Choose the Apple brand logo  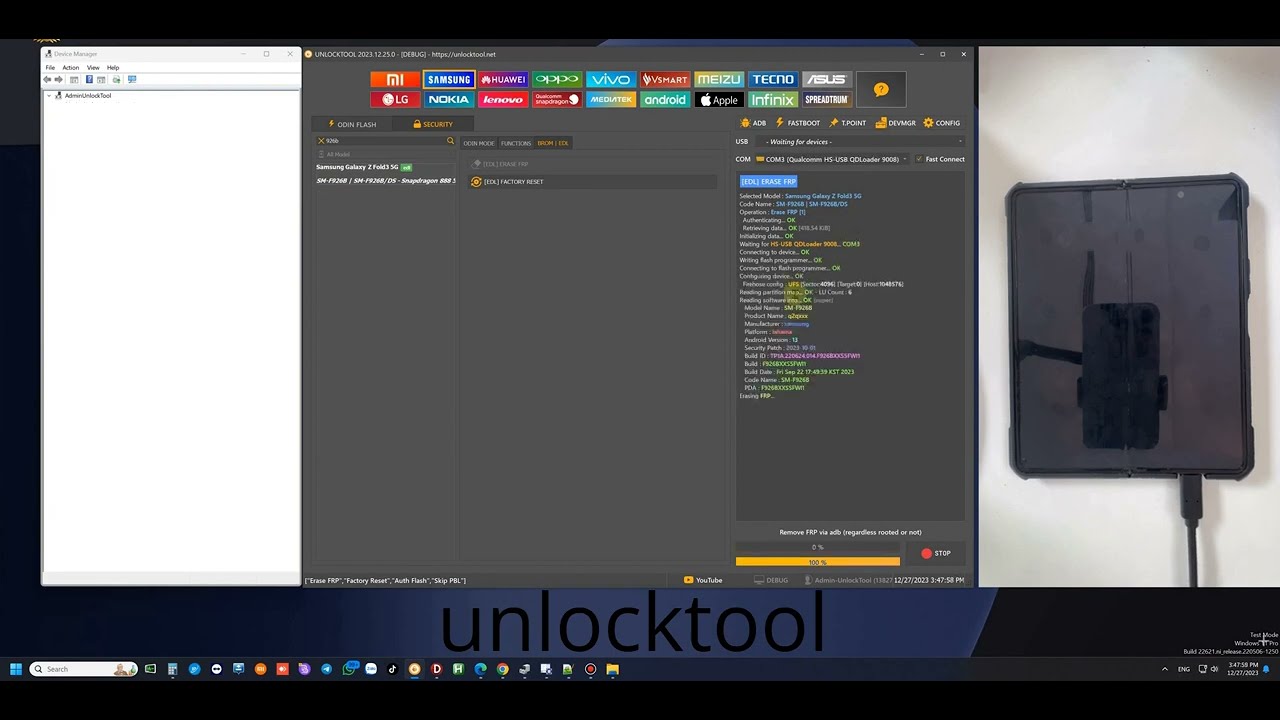pyautogui.click(x=719, y=100)
